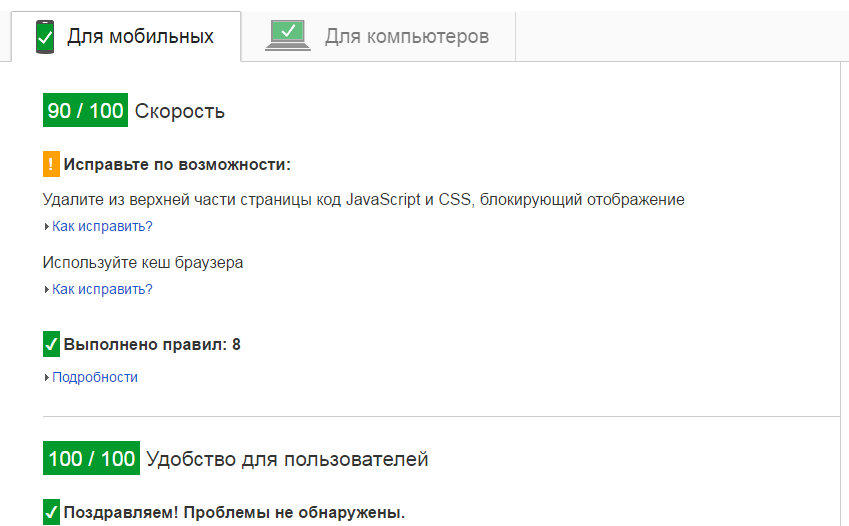Click the "Скорость" section heading

pos(180,111)
